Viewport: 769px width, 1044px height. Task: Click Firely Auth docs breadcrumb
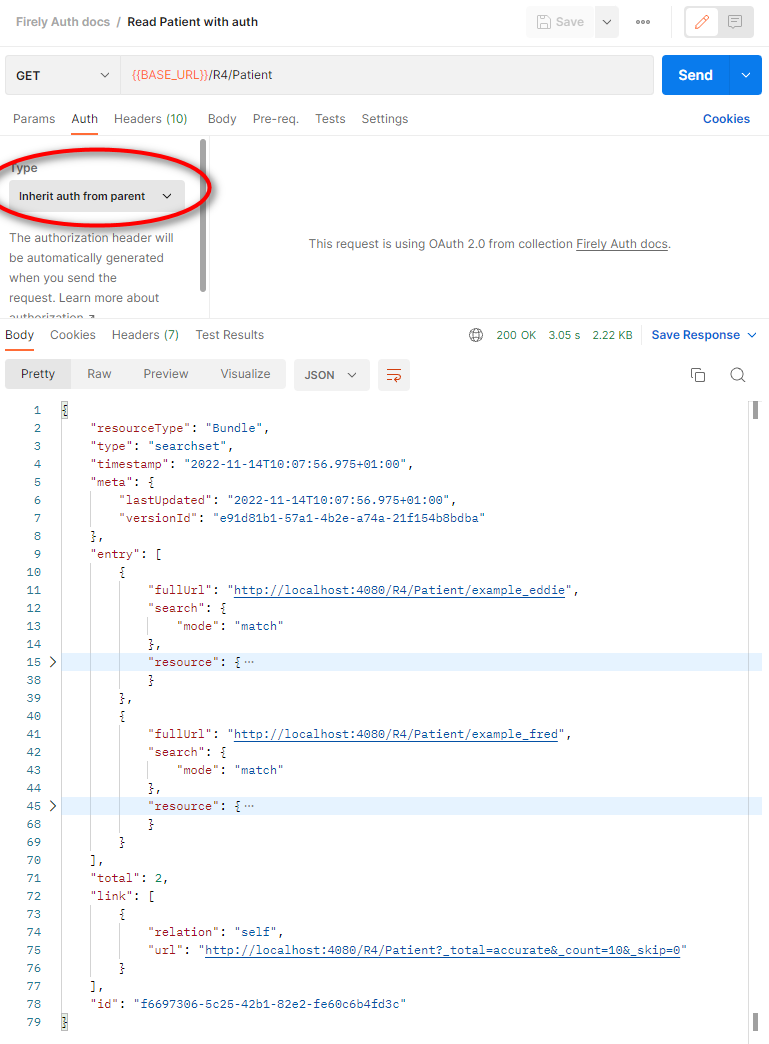pyautogui.click(x=63, y=22)
